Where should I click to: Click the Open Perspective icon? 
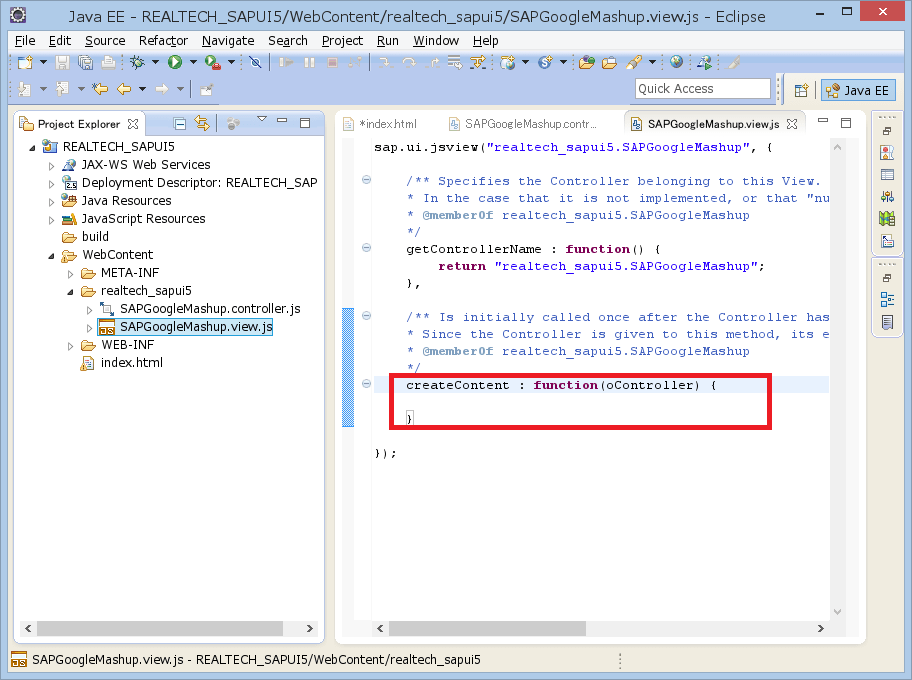(801, 90)
